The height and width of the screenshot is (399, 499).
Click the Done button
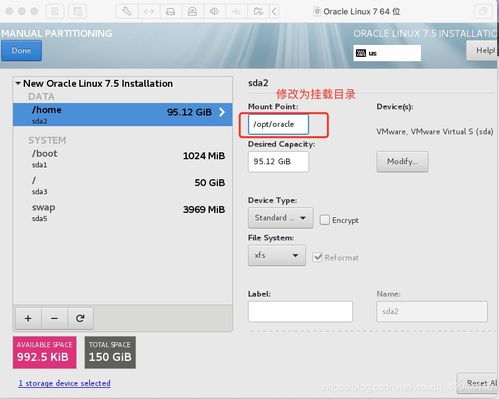[x=21, y=51]
